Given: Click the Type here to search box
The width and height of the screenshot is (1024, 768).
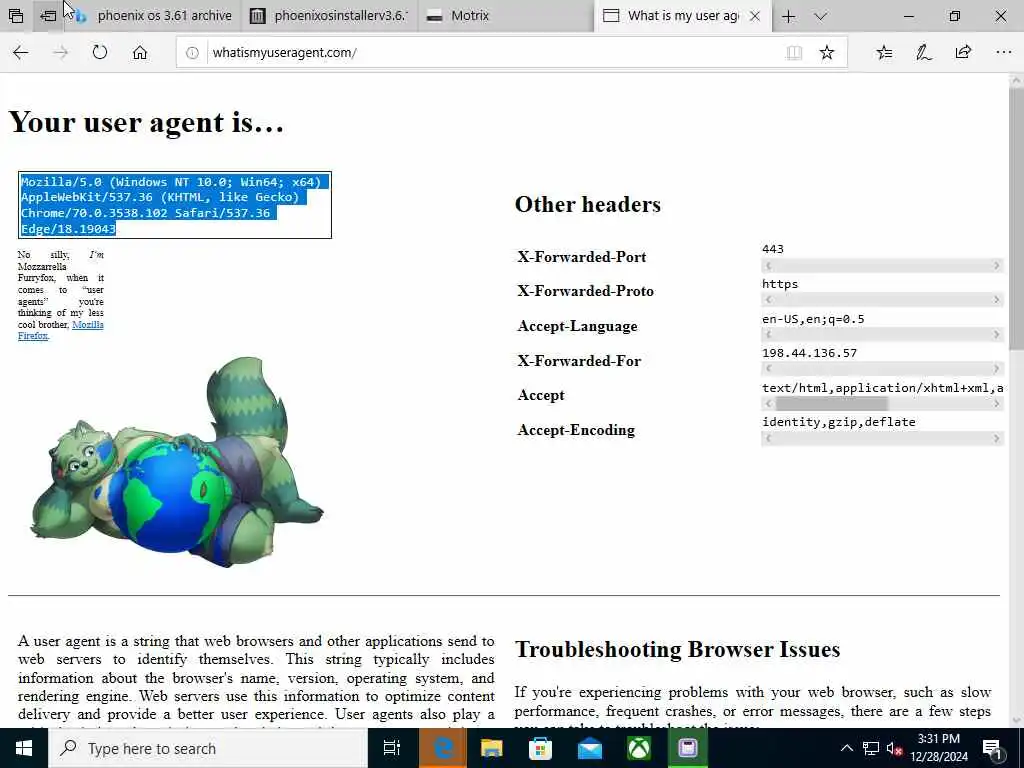Looking at the screenshot, I should [x=208, y=748].
